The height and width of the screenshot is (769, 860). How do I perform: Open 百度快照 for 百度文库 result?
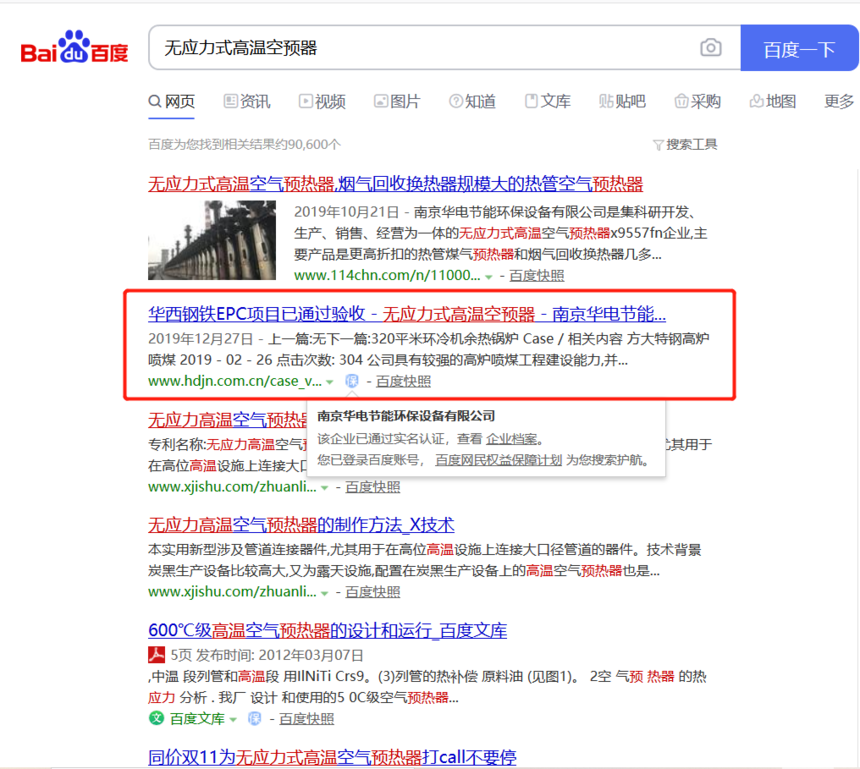click(x=307, y=719)
